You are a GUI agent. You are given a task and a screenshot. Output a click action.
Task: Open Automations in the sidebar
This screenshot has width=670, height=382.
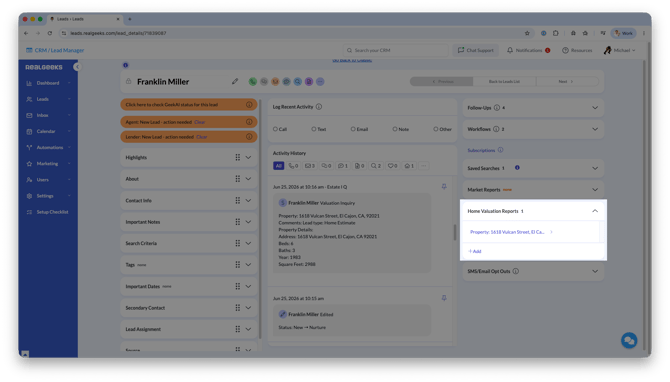[x=48, y=147]
